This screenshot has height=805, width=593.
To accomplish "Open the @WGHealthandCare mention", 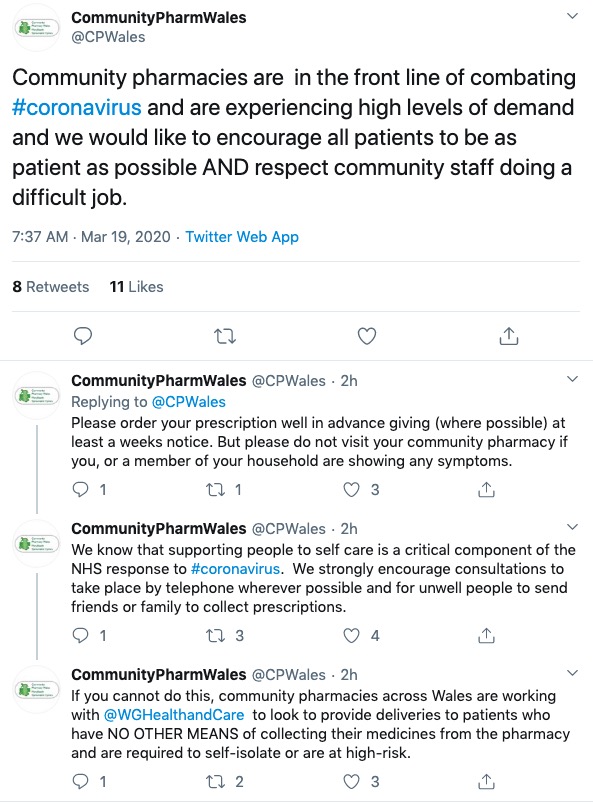I will [x=174, y=715].
